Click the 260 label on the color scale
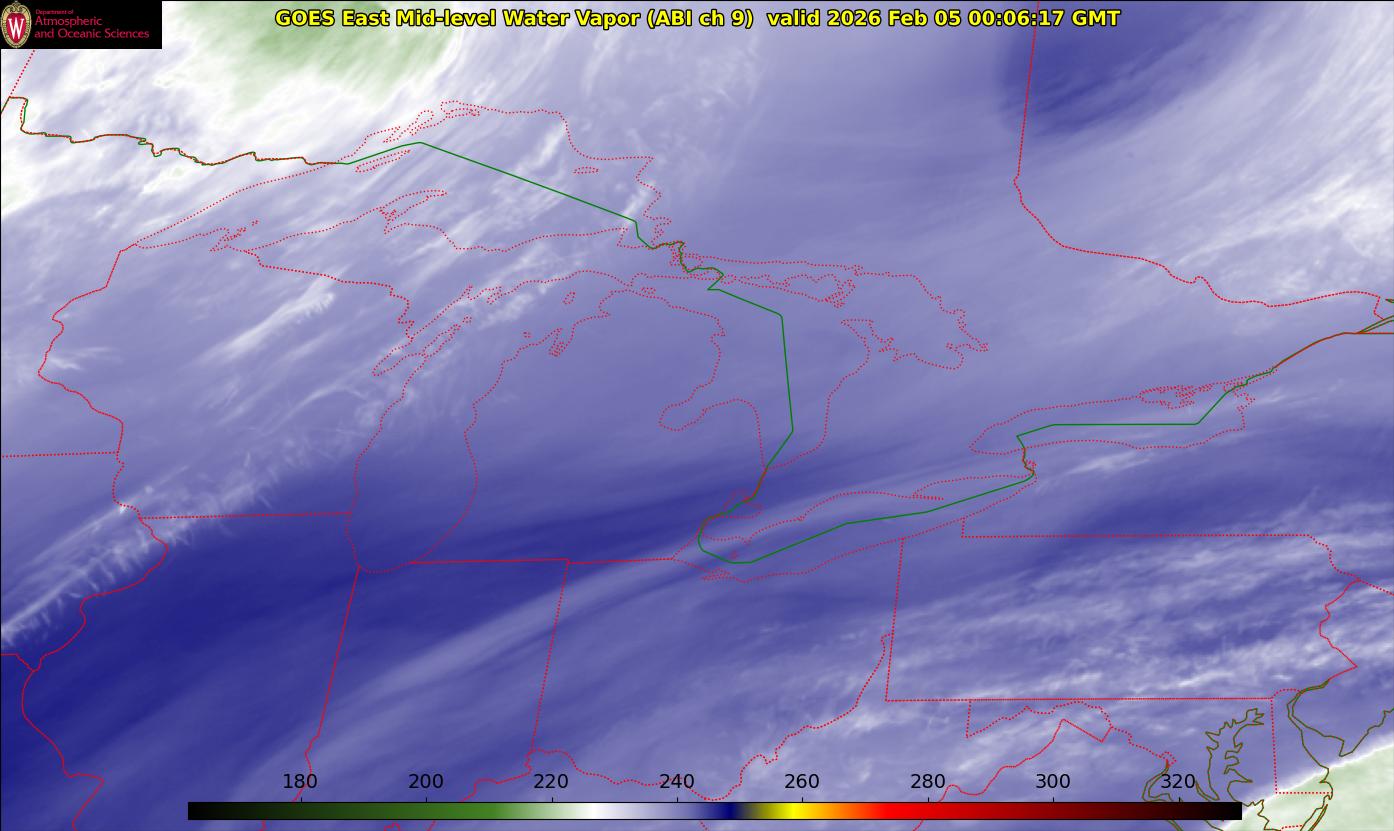 click(x=802, y=782)
